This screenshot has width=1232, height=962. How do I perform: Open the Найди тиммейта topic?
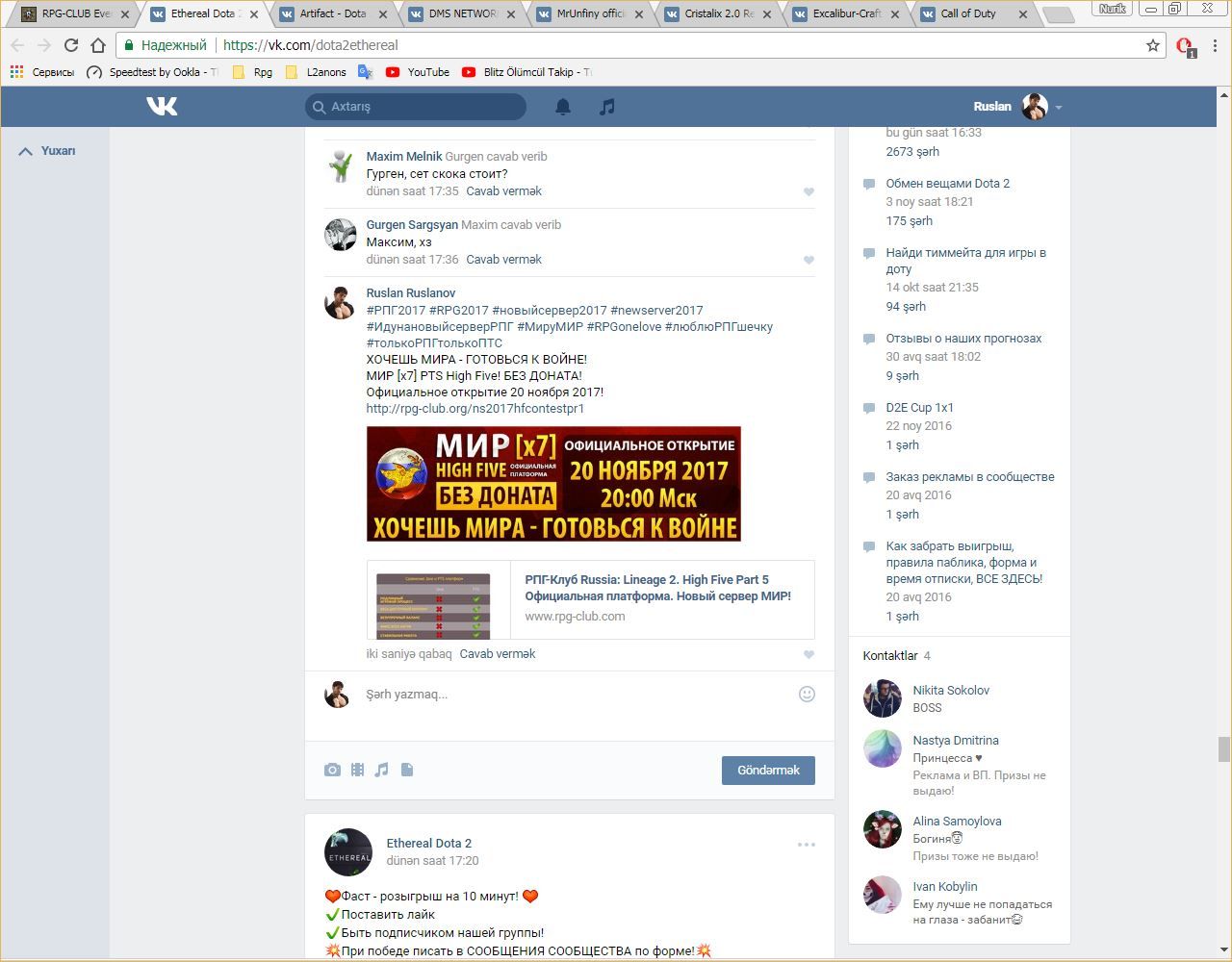point(966,261)
